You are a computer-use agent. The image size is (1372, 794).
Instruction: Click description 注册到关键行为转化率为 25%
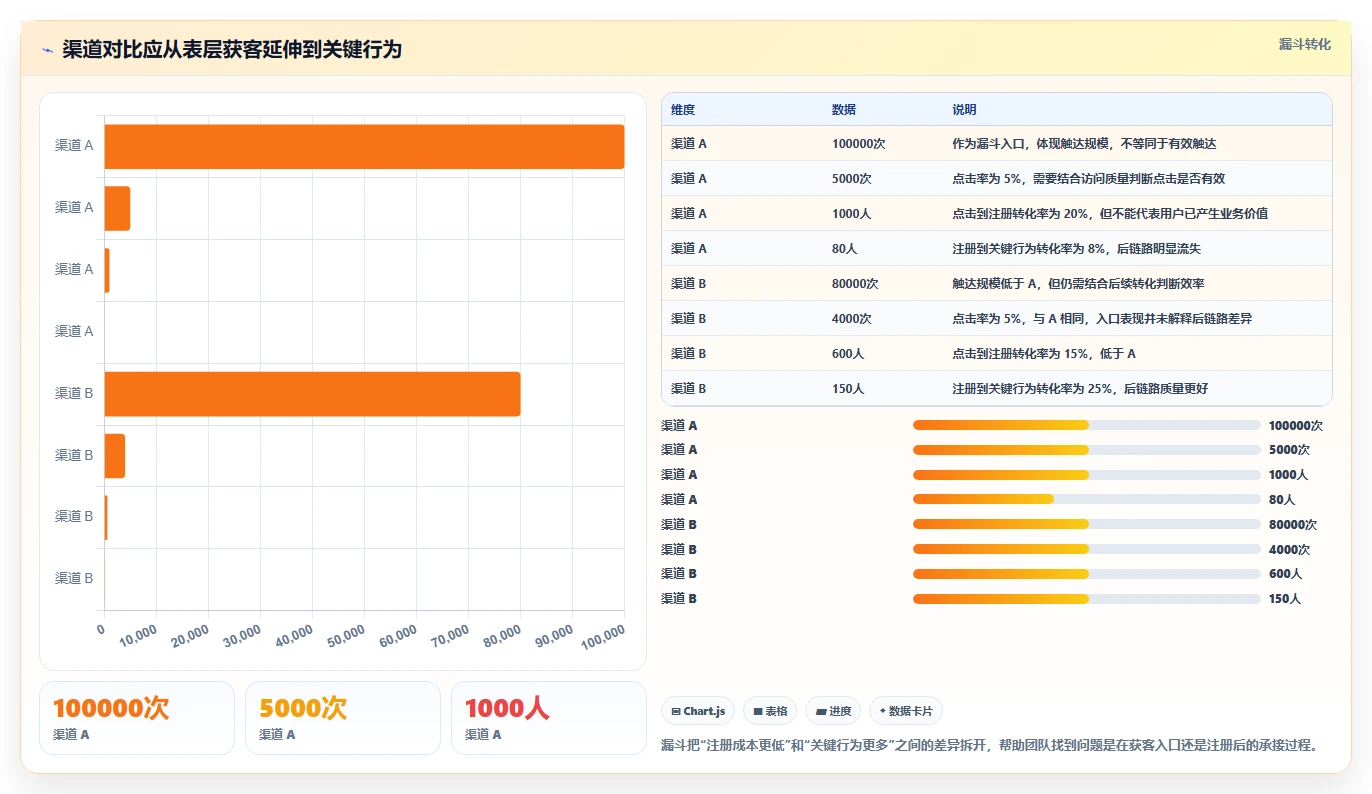[1080, 389]
